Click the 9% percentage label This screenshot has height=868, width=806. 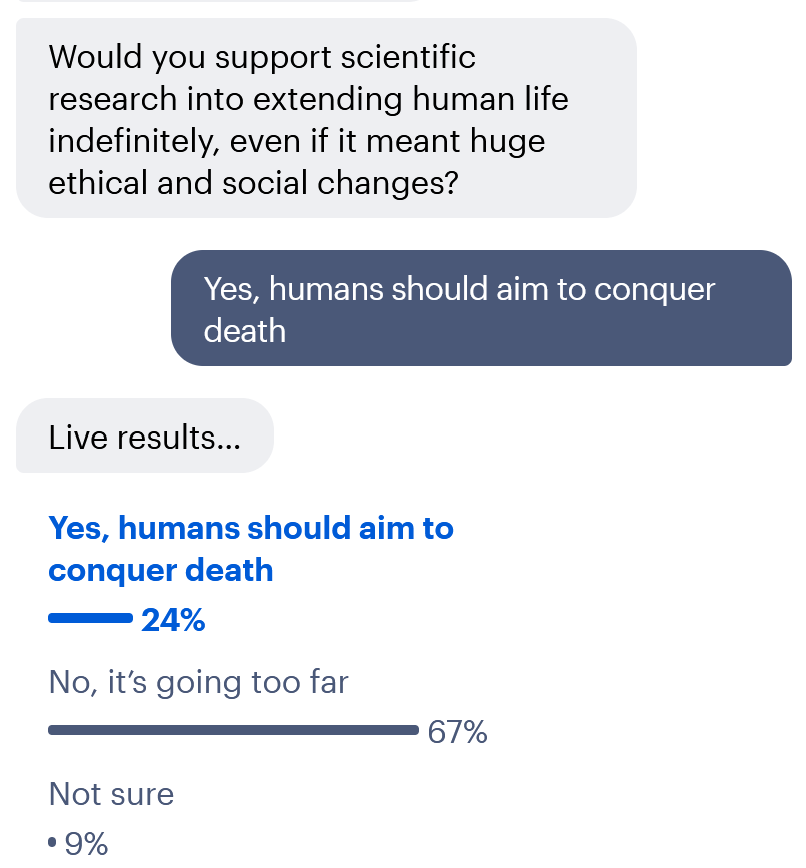88,844
